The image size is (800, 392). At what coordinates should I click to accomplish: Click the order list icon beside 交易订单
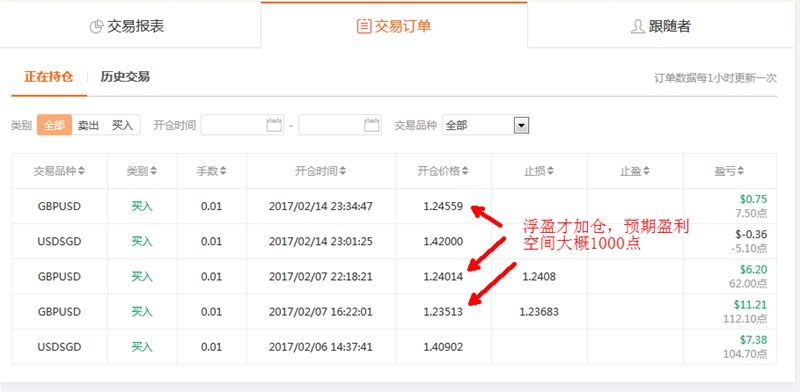pos(364,26)
